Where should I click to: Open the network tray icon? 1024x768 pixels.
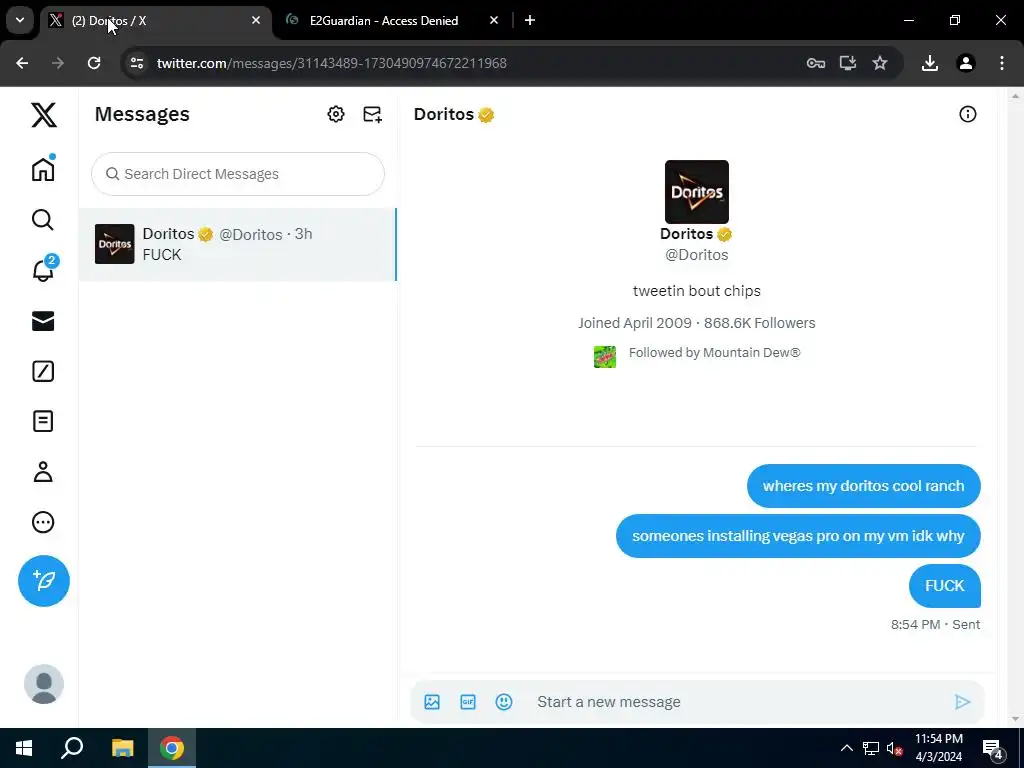coord(870,748)
